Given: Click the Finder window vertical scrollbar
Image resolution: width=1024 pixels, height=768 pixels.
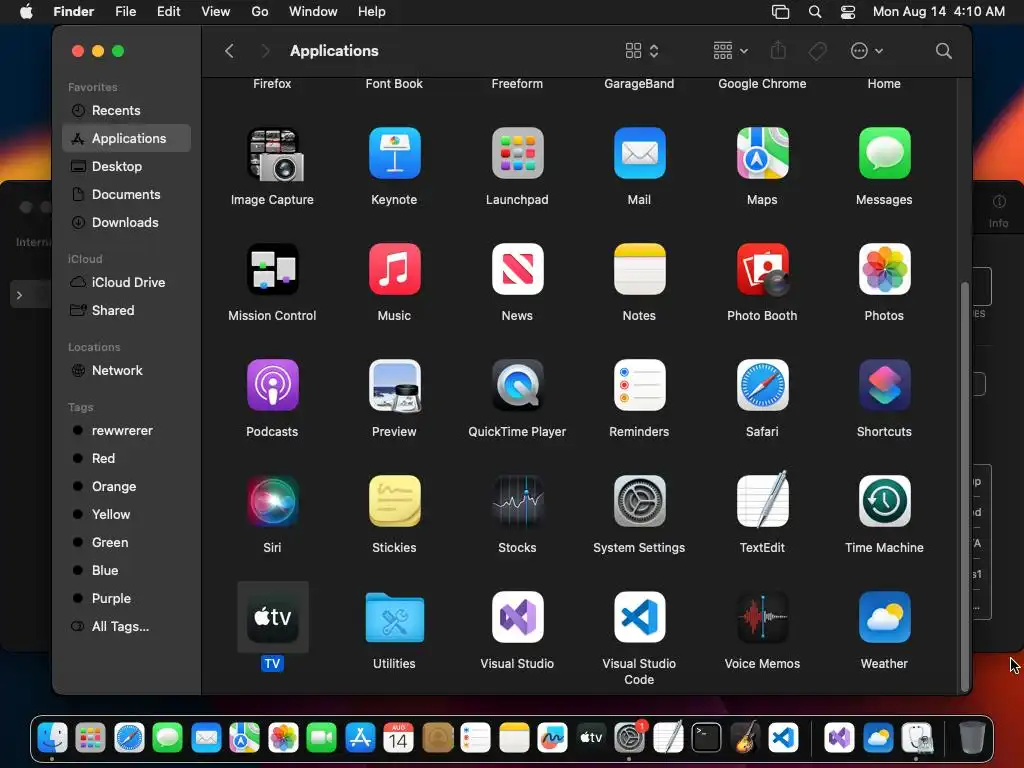Looking at the screenshot, I should [x=965, y=487].
